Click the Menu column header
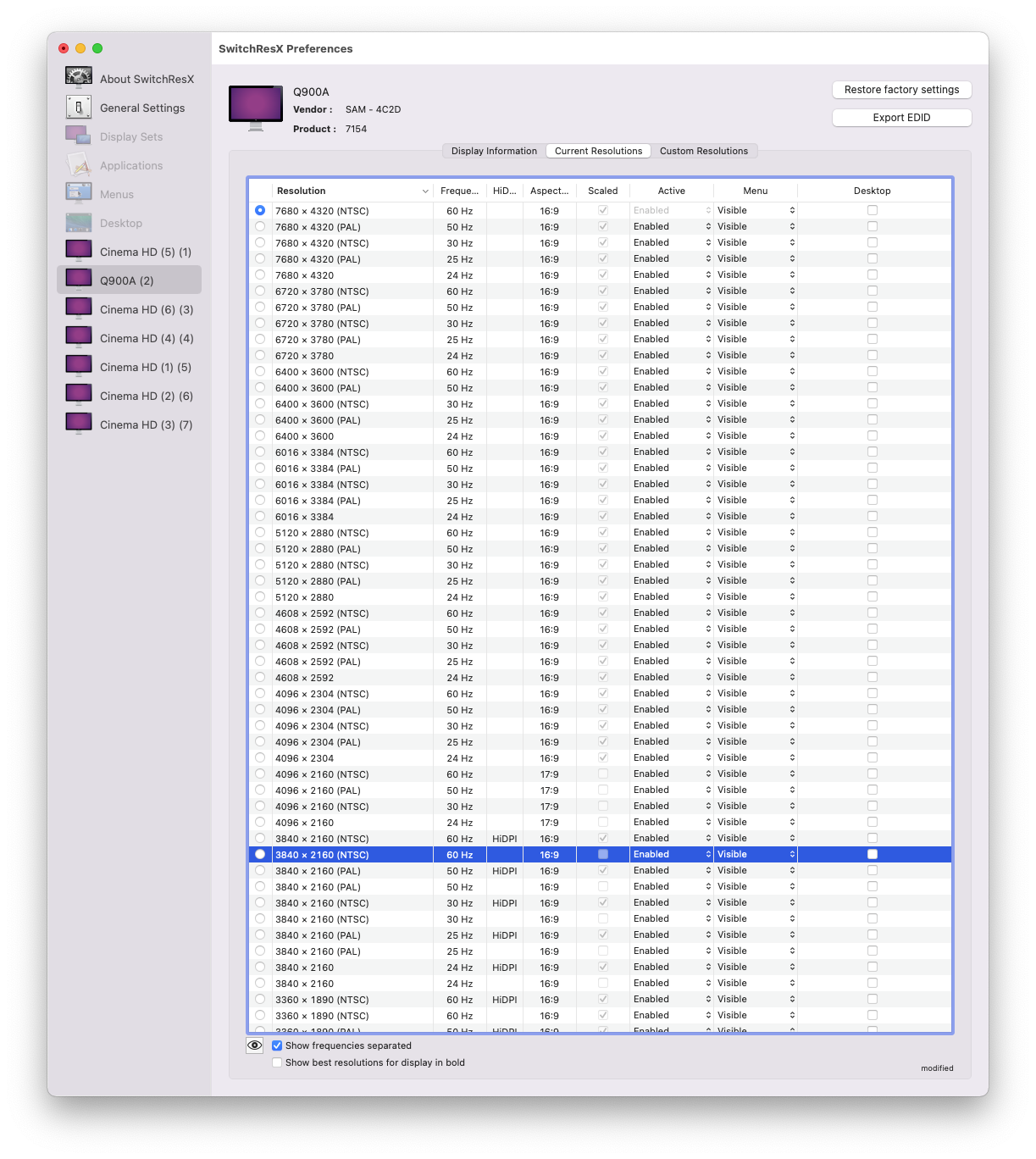1036x1159 pixels. point(756,191)
